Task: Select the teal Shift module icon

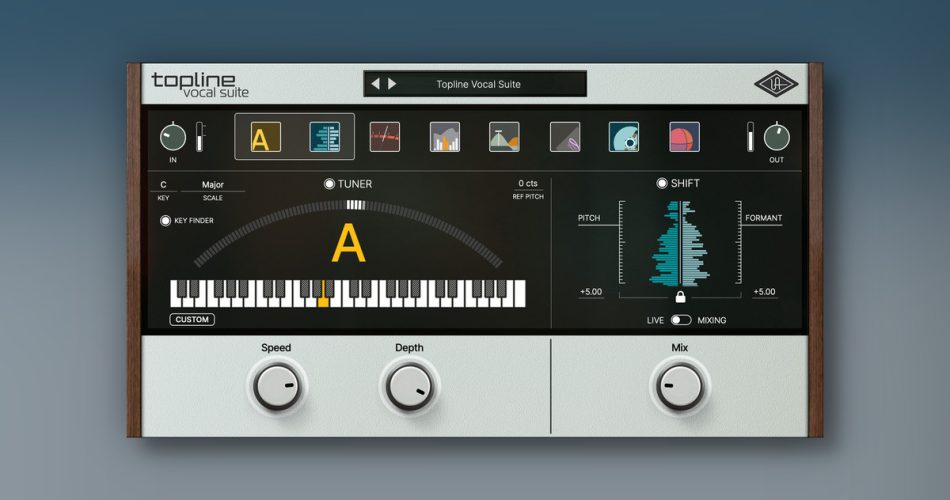Action: click(324, 137)
